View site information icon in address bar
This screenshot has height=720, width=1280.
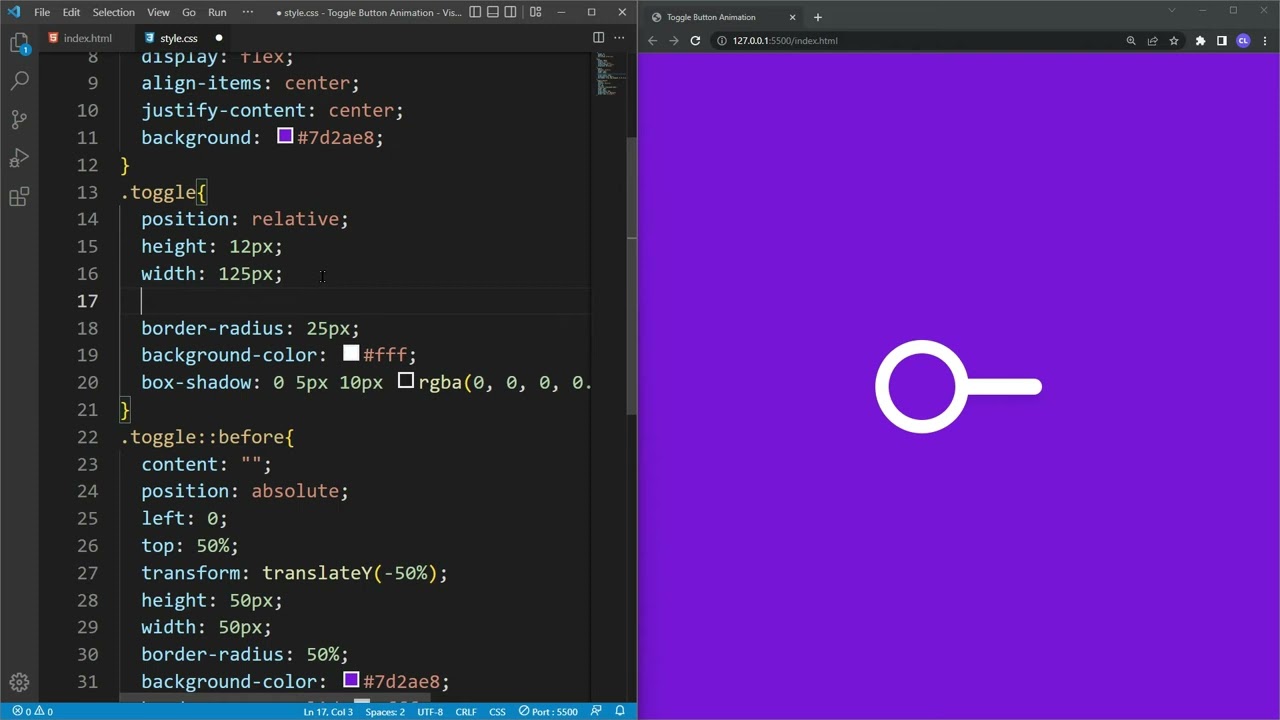[x=721, y=41]
